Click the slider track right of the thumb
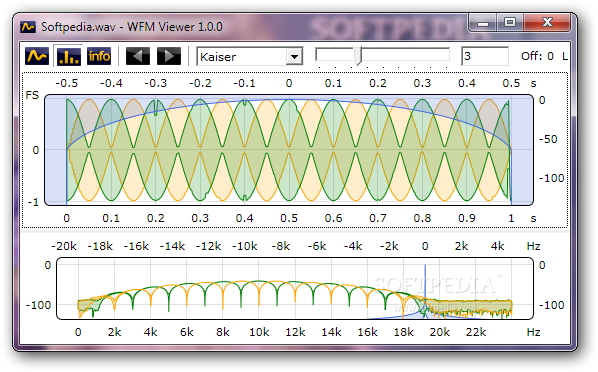This screenshot has height=372, width=598. point(405,54)
